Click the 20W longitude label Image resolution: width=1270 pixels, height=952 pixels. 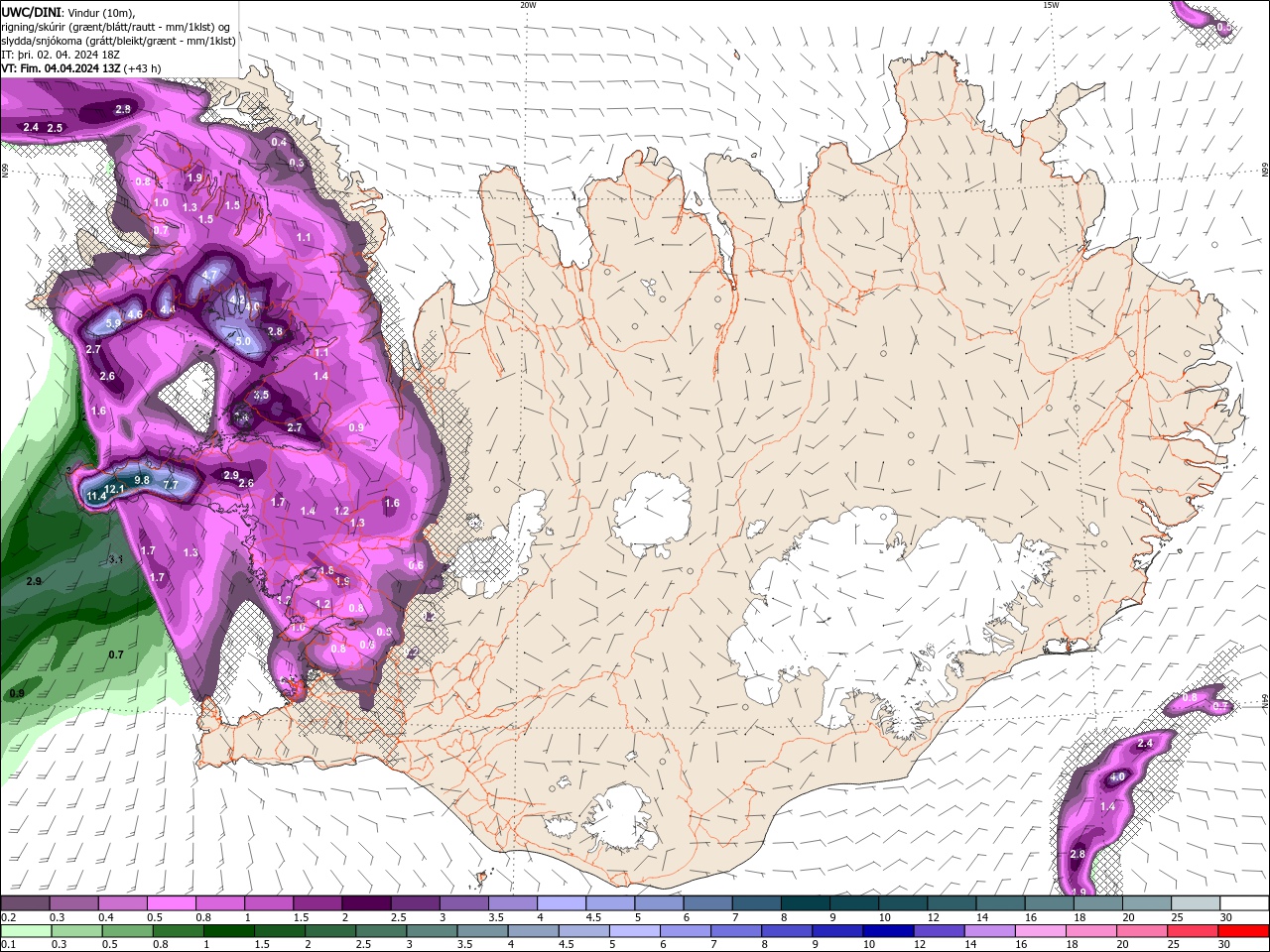click(x=528, y=5)
